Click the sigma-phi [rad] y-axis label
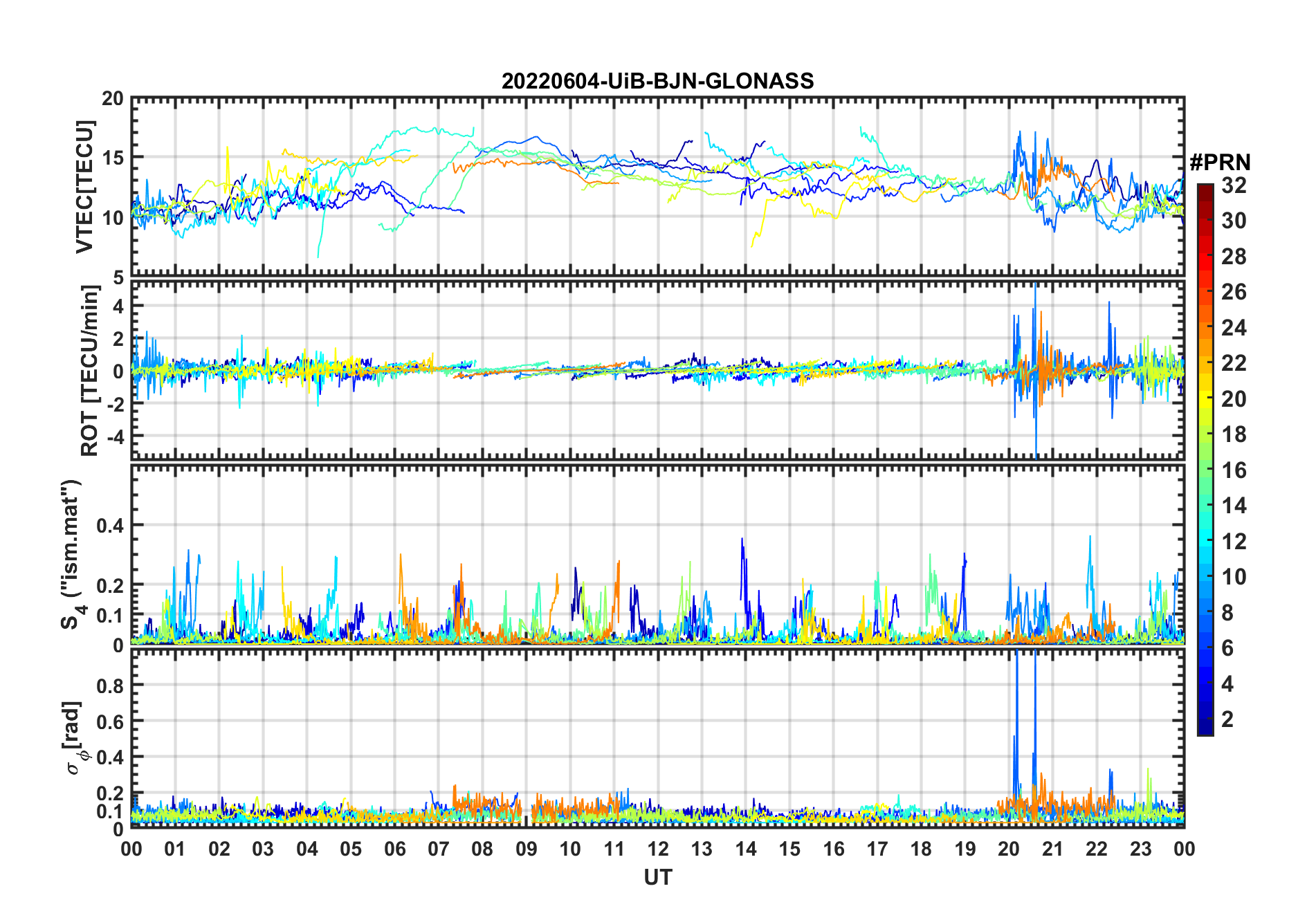This screenshot has height=920, width=1316. coord(73,737)
